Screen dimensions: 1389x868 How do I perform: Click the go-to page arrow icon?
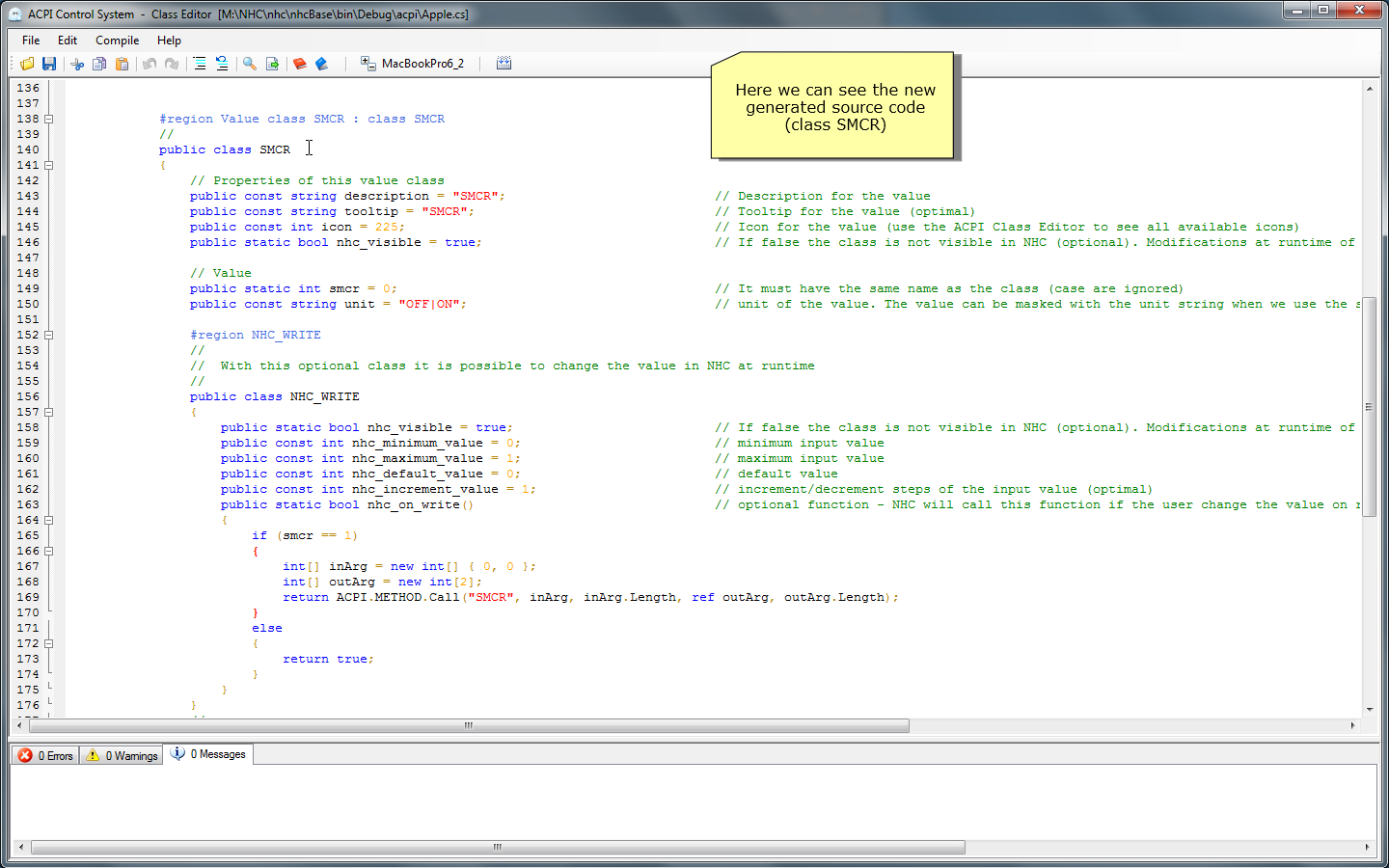pyautogui.click(x=272, y=64)
